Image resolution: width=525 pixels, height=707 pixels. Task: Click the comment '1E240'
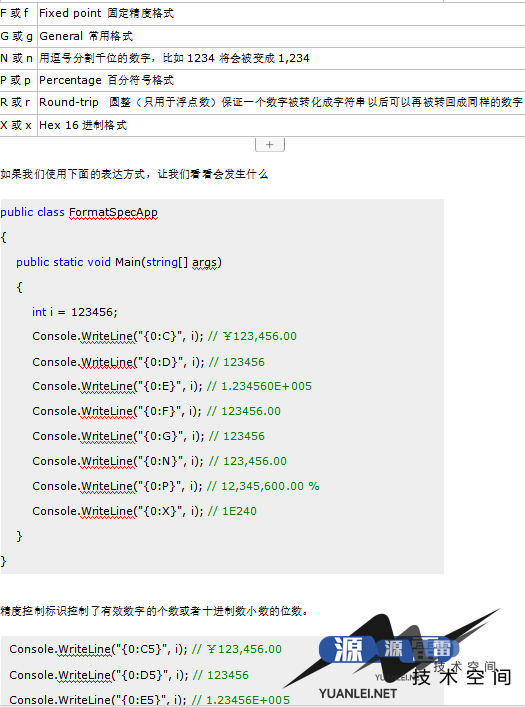[x=239, y=511]
